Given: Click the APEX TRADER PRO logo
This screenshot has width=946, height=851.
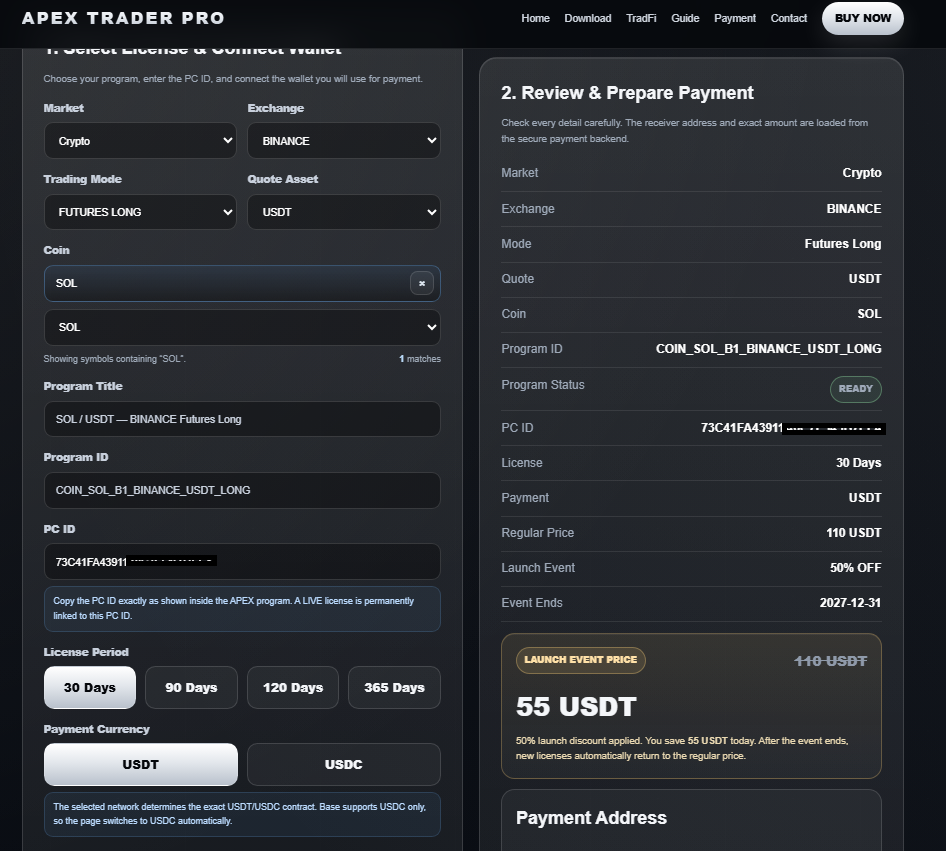Looking at the screenshot, I should click(123, 18).
